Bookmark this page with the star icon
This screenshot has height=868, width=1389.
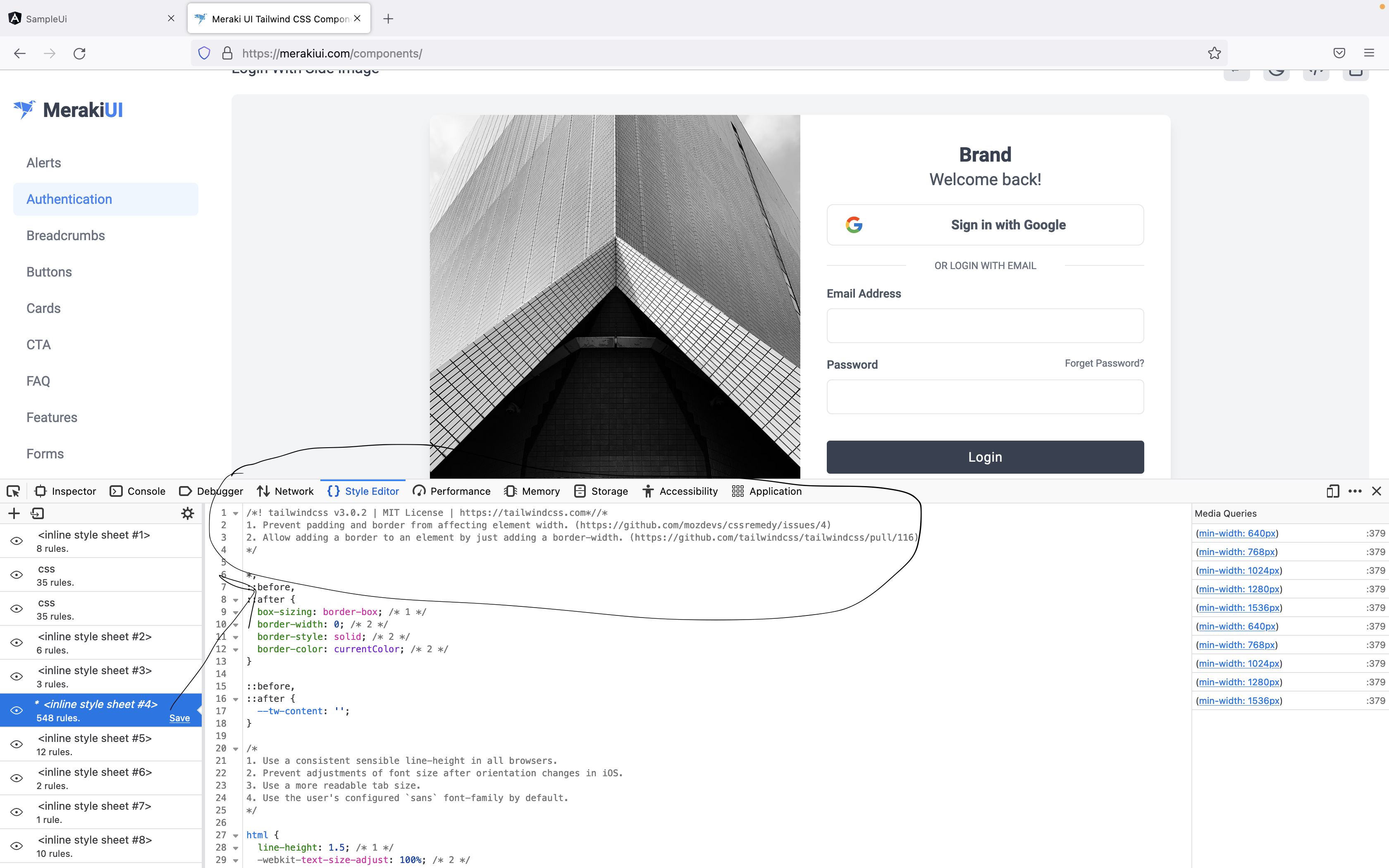1214,53
